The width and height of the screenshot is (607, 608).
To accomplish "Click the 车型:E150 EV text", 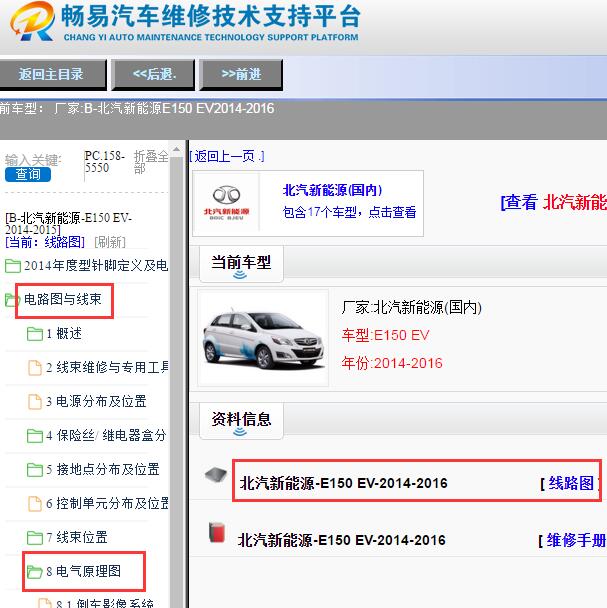I will click(386, 335).
